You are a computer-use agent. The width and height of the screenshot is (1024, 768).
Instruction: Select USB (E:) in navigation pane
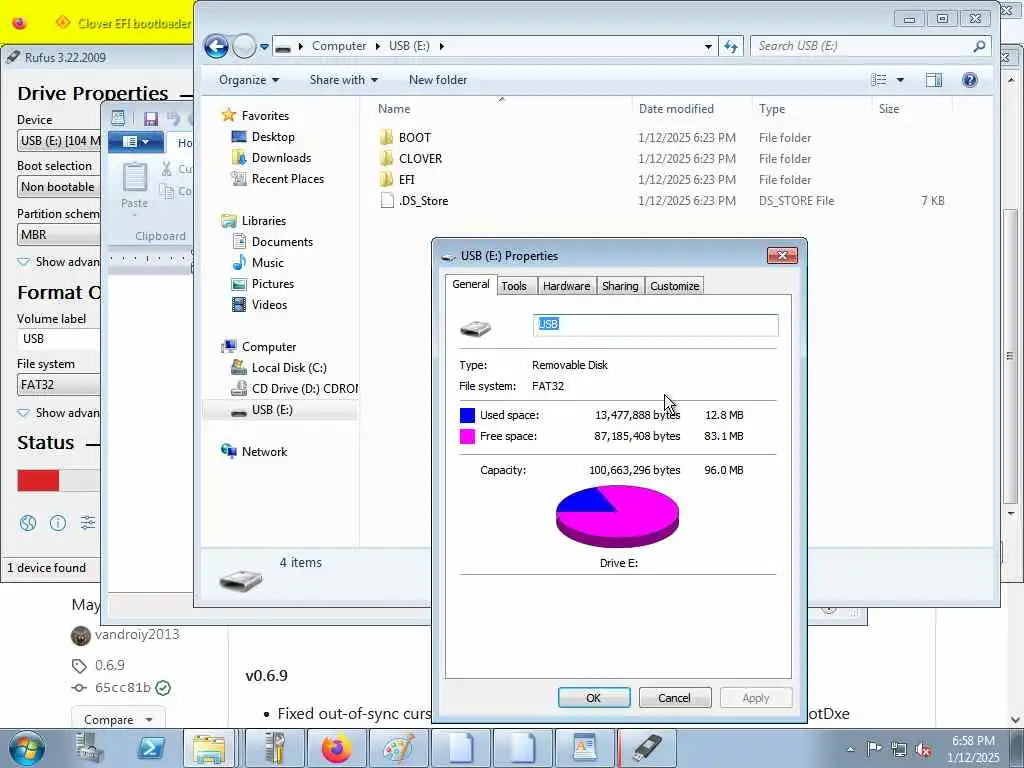[x=272, y=409]
